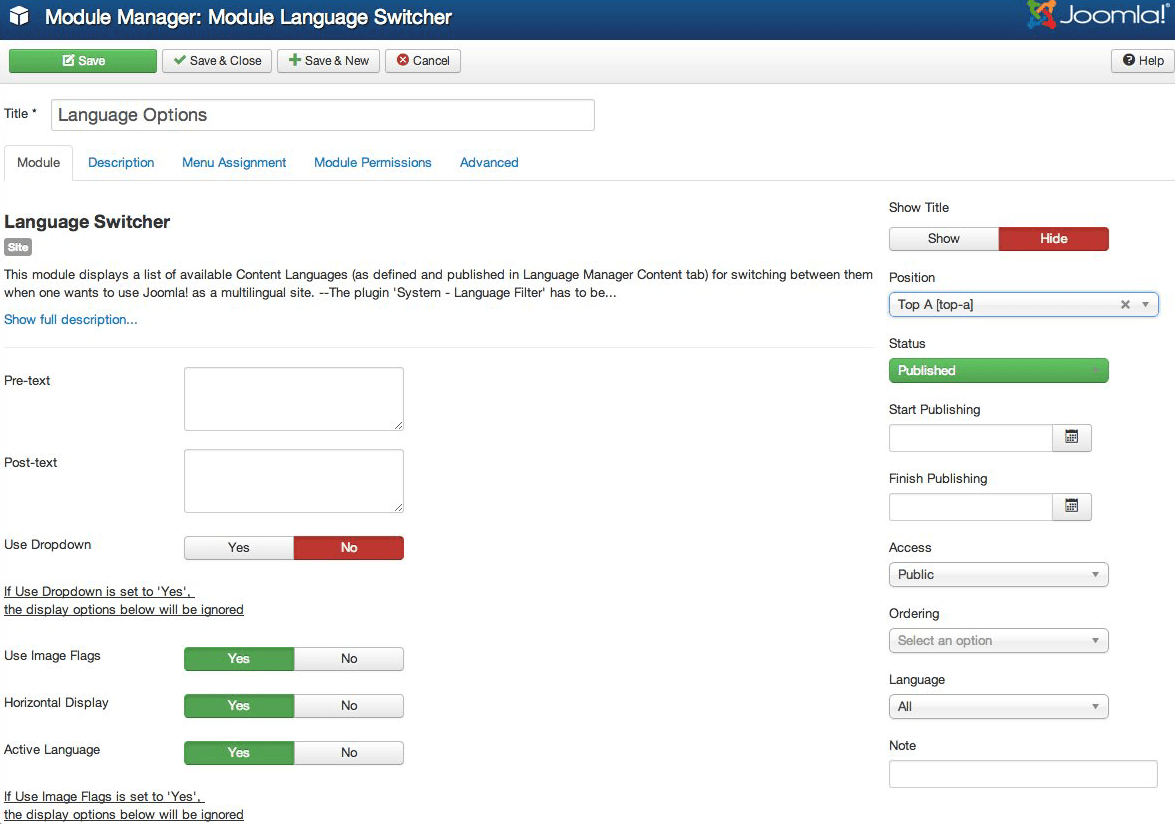Click the green Save button

[x=83, y=61]
